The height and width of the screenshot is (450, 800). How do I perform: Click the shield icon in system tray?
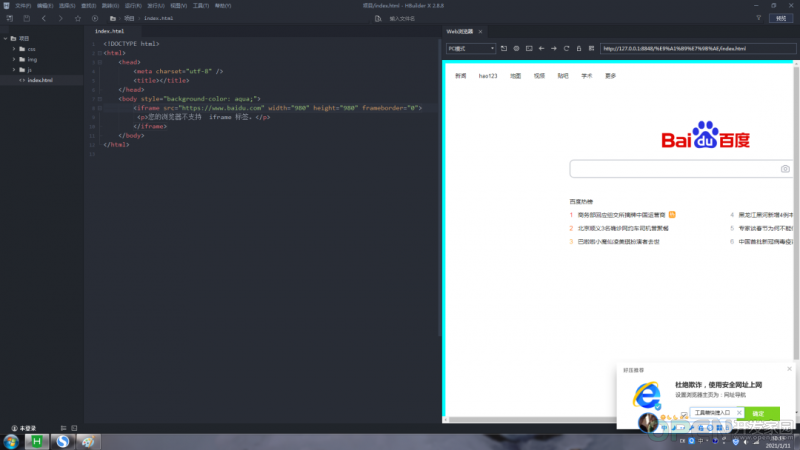(x=735, y=441)
